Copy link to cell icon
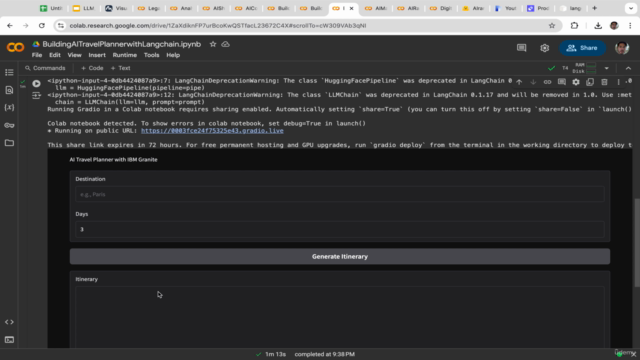640x360 pixels. (x=547, y=82)
